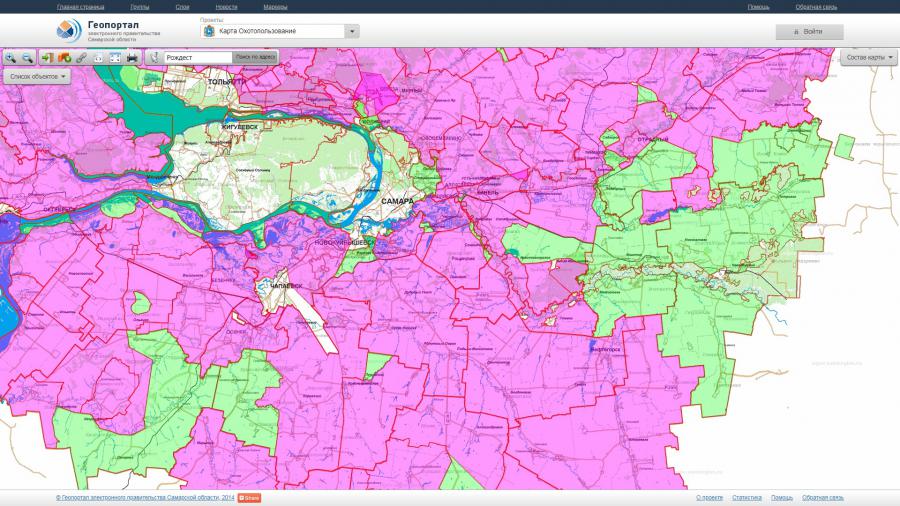Open the Состав карты dropdown
900x506 pixels.
click(x=868, y=58)
